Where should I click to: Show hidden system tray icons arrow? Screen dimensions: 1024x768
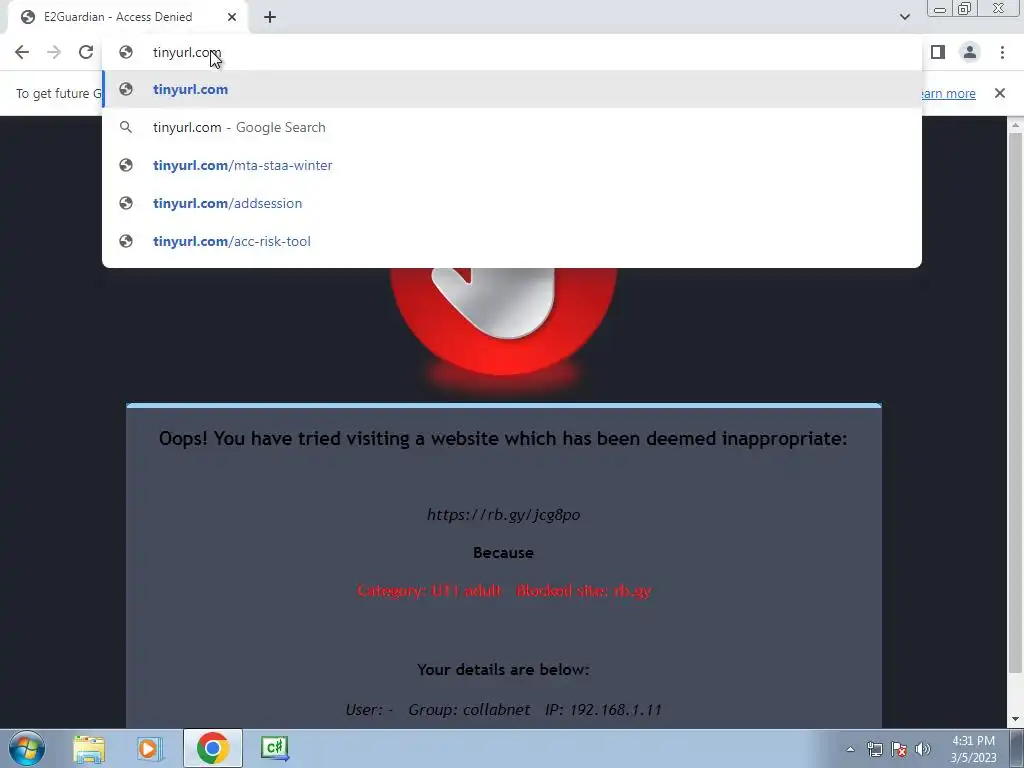click(x=850, y=749)
